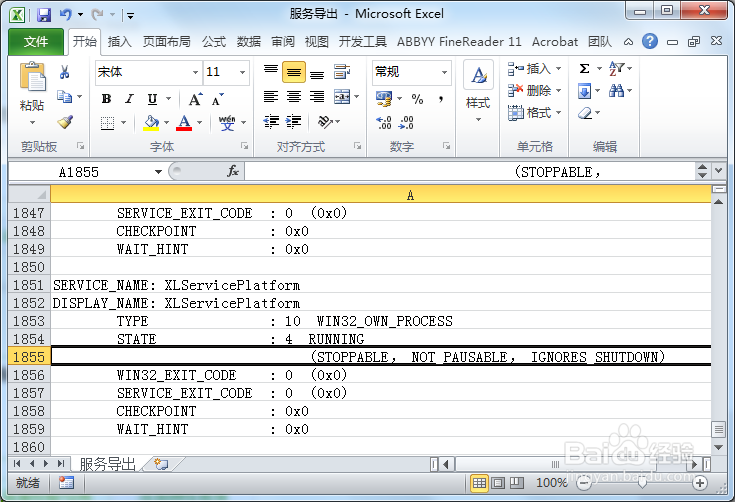Select the Format Painter brush
The height and width of the screenshot is (502, 735).
tap(65, 122)
